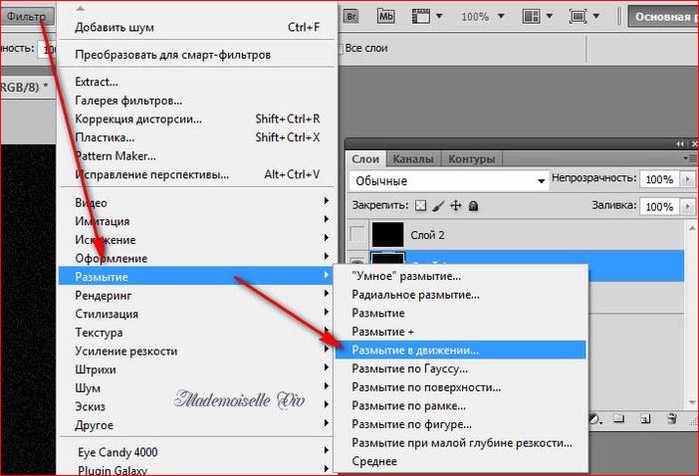
Task: Choose Радиальное размытие...
Action: click(x=461, y=295)
